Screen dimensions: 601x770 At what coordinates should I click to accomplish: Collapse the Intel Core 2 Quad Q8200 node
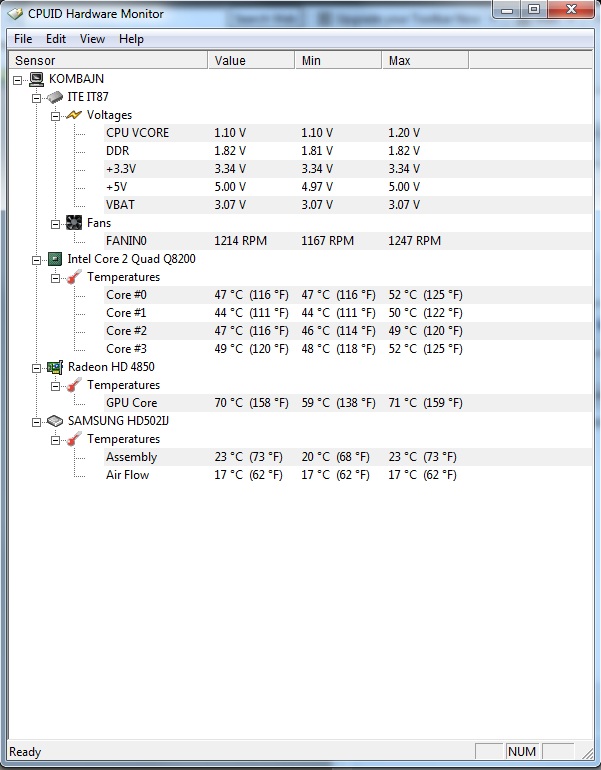click(x=36, y=260)
